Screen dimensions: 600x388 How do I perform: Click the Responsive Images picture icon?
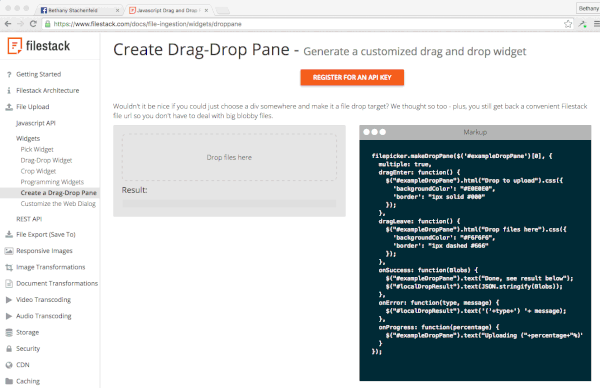9,251
